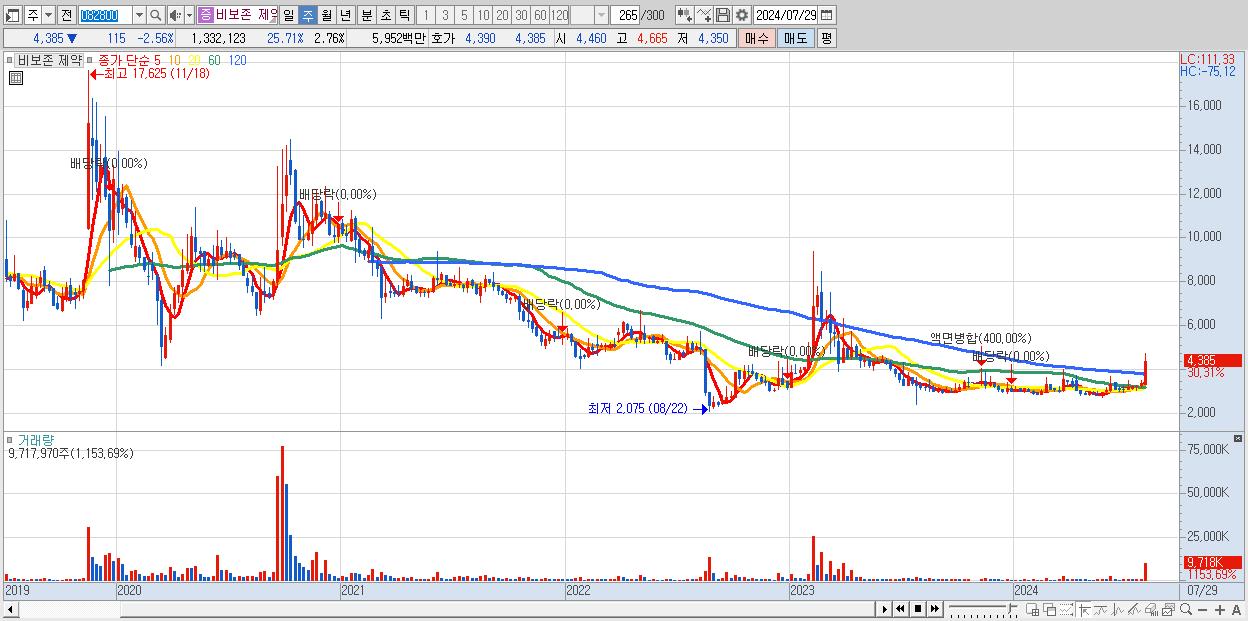Choose the 1 interval button

(425, 15)
